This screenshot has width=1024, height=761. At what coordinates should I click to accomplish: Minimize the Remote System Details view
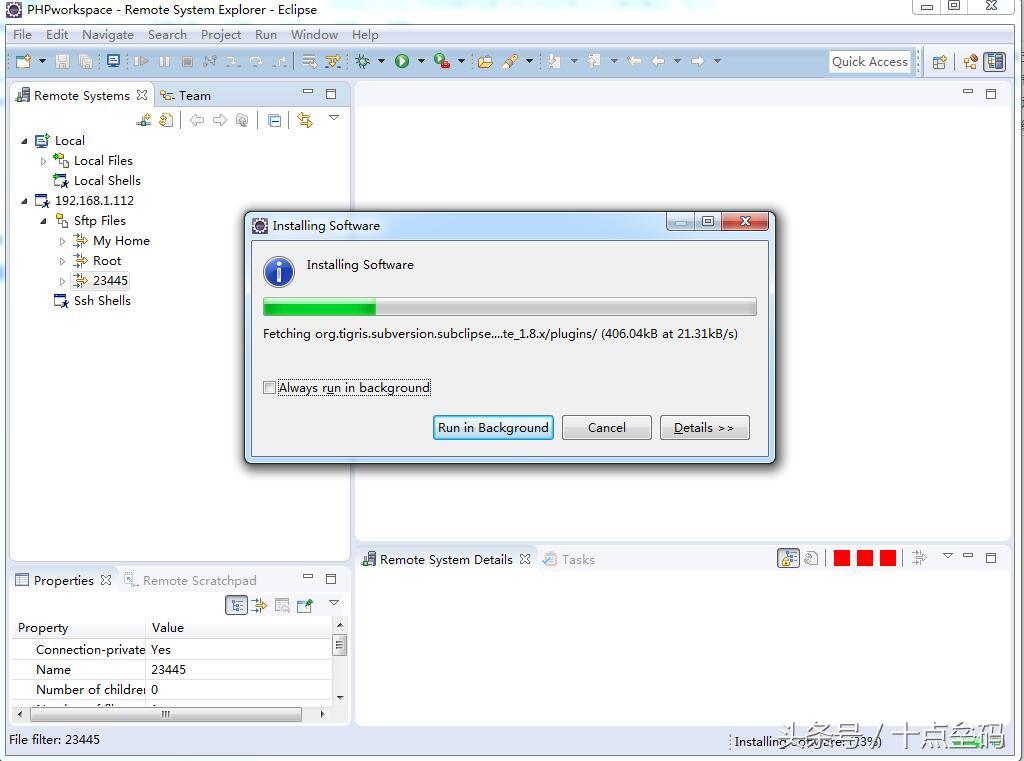pos(968,556)
